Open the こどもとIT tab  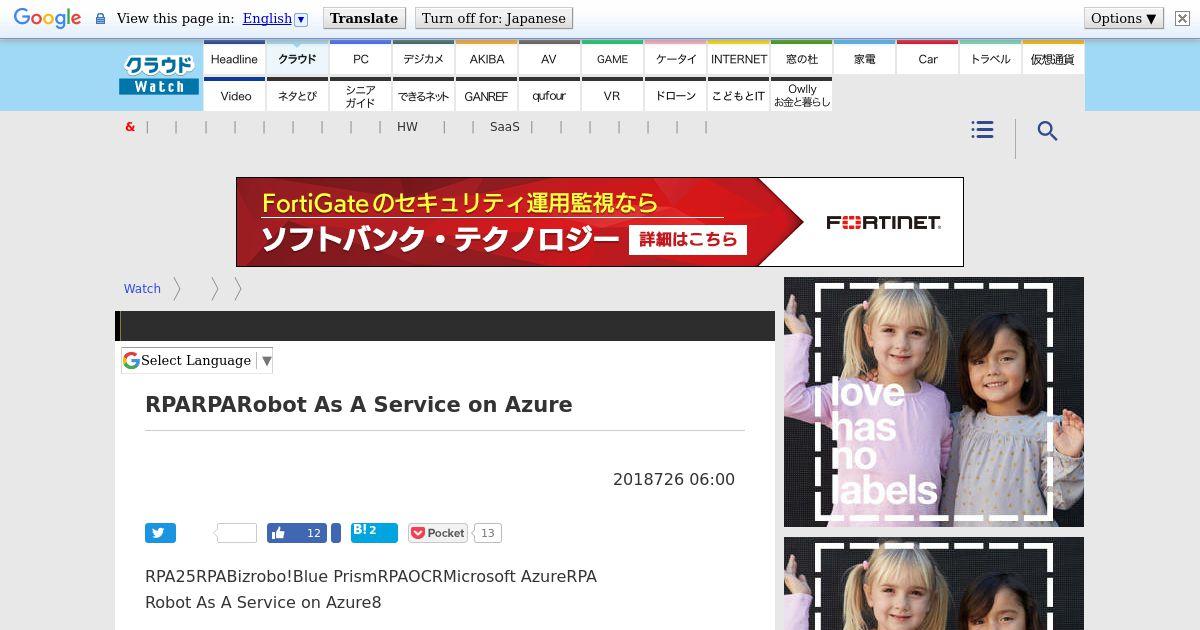click(738, 95)
